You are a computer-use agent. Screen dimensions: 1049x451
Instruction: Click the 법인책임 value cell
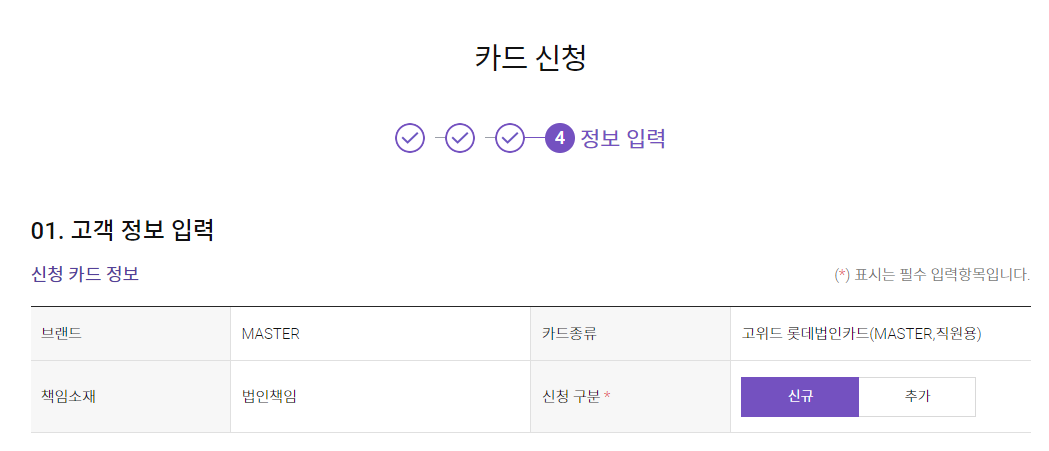click(x=269, y=396)
